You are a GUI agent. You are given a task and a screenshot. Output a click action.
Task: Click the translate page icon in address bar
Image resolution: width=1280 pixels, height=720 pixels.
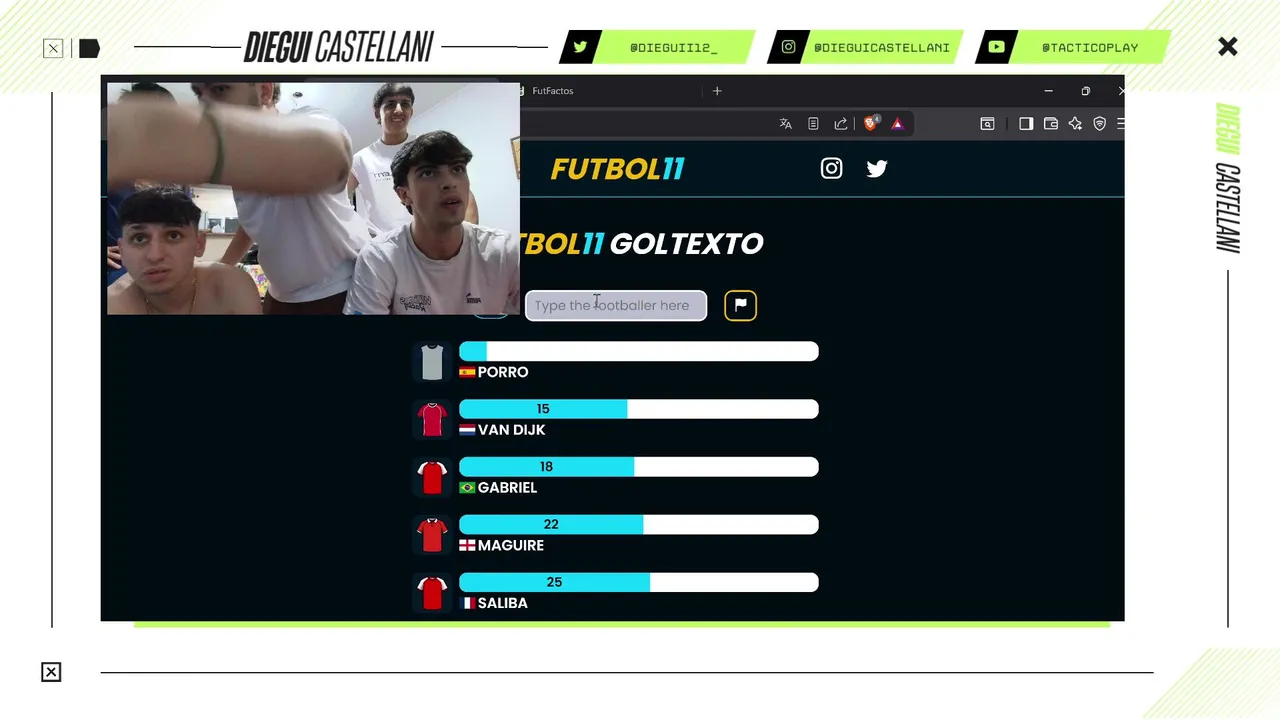pos(786,124)
